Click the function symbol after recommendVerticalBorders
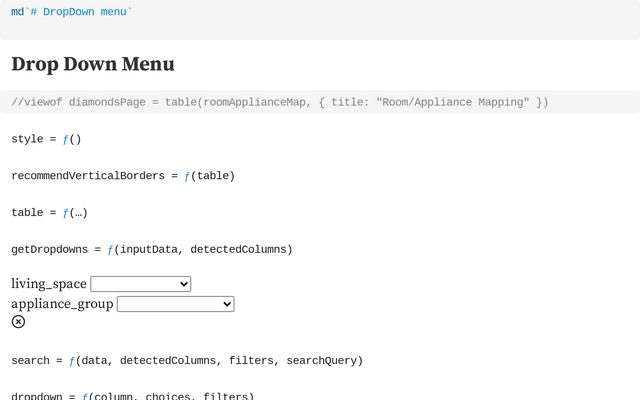 [x=187, y=176]
